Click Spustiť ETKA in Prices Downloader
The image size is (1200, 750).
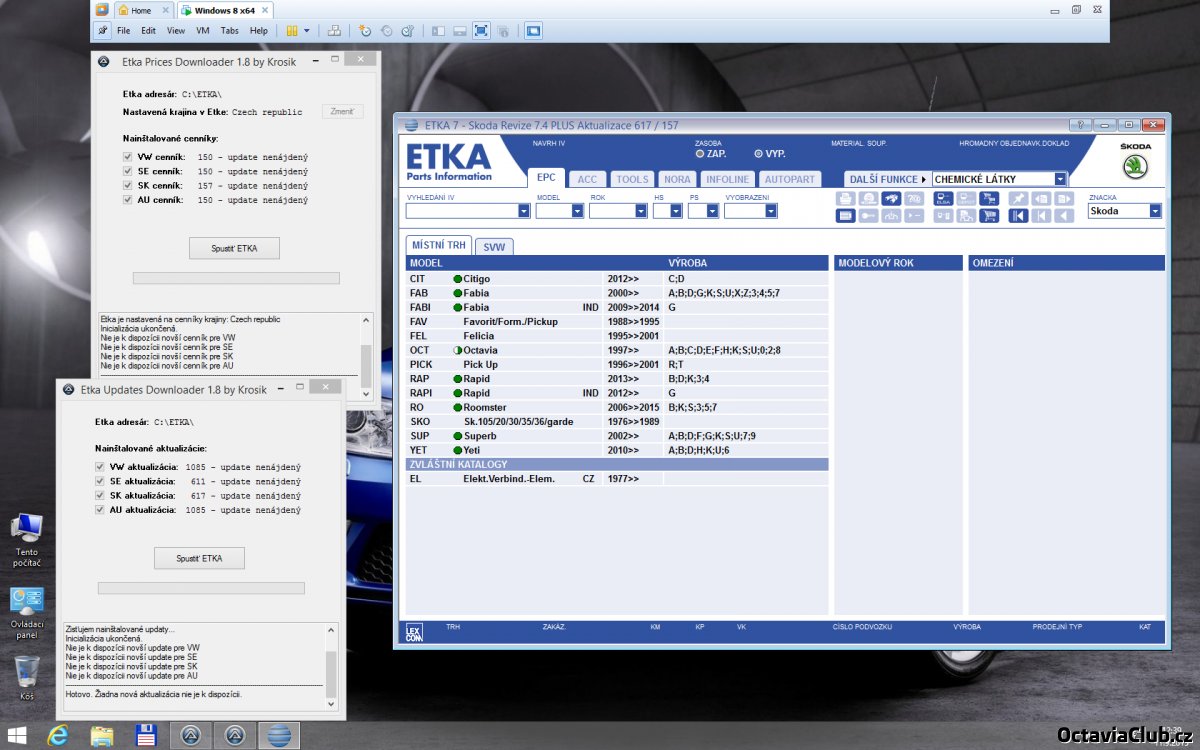[x=234, y=248]
